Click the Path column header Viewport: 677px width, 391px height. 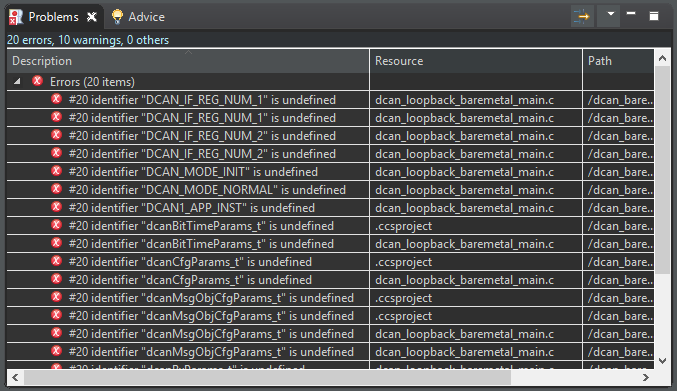point(618,61)
